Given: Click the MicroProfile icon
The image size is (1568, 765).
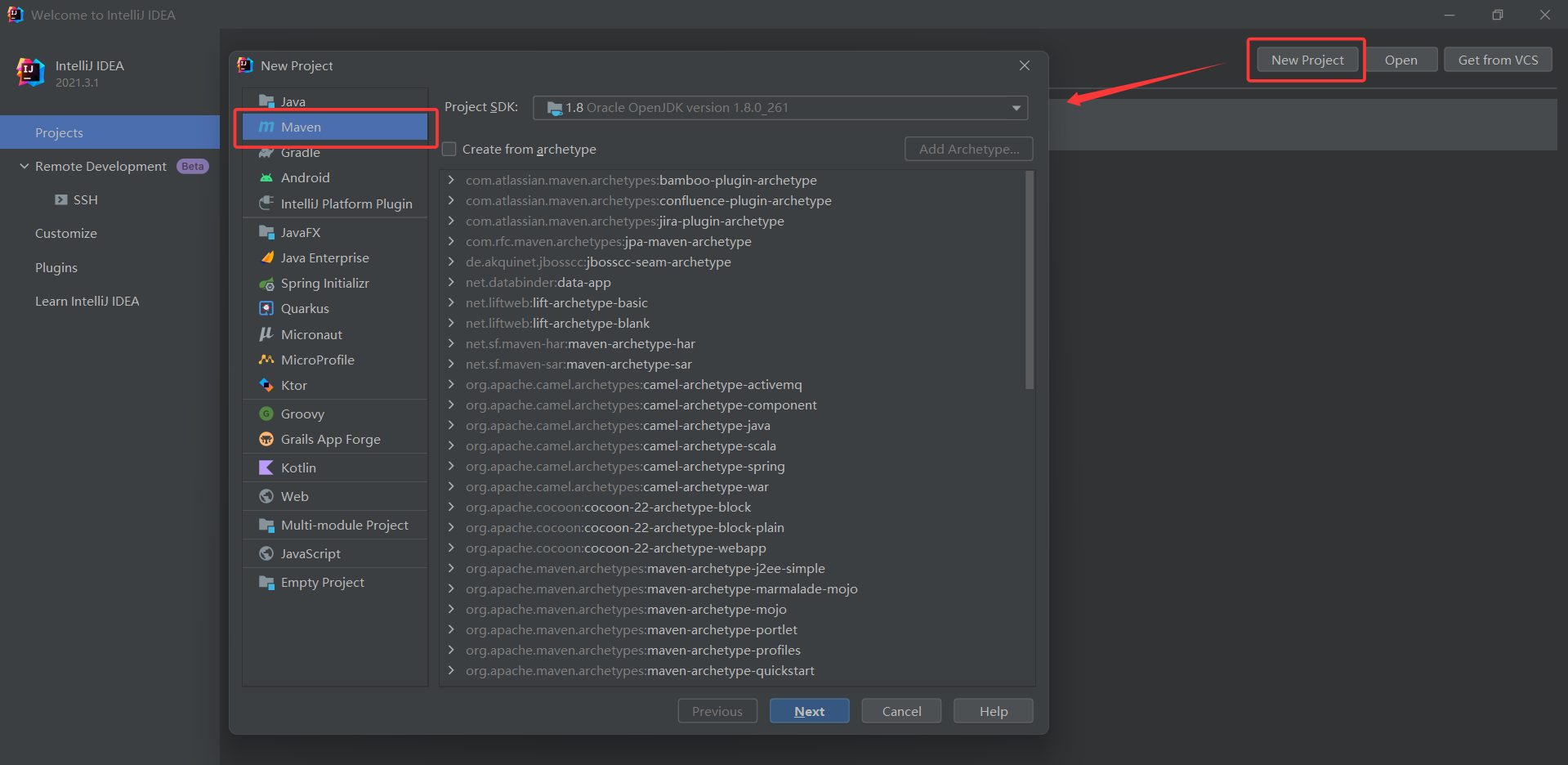Looking at the screenshot, I should (x=266, y=360).
